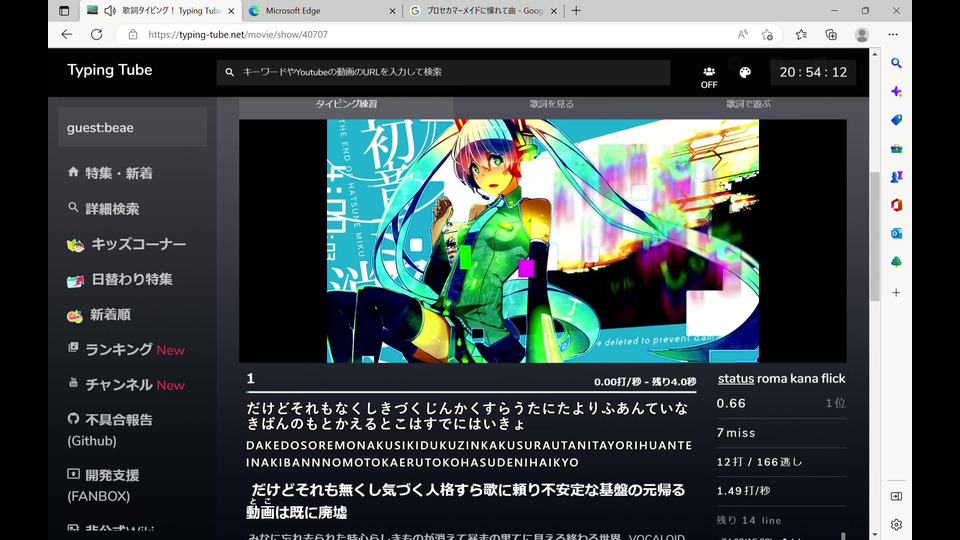Click the keyword search input field
The image size is (960, 540).
coord(443,72)
